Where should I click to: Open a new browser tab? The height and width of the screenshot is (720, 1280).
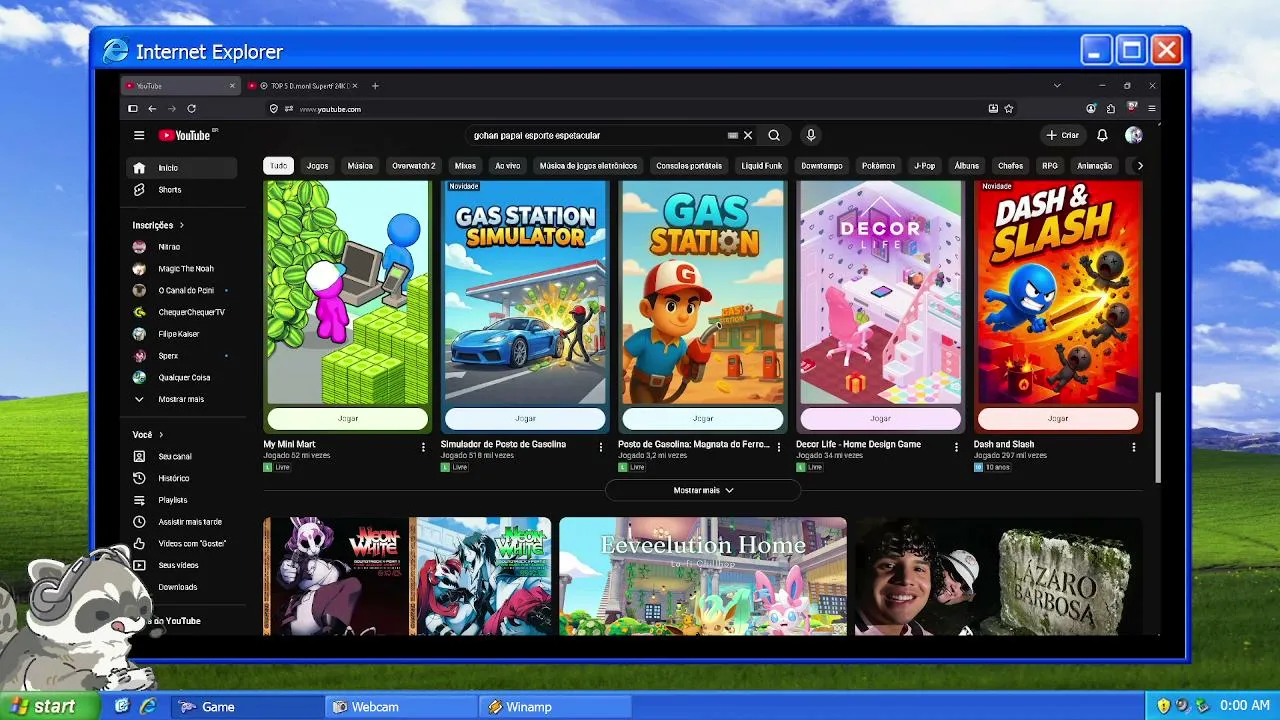coord(375,86)
